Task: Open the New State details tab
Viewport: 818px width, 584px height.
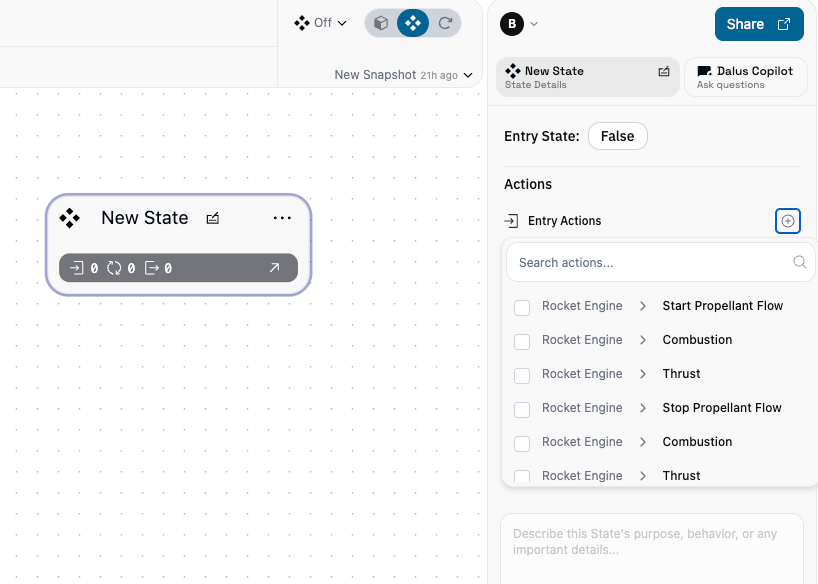Action: 587,77
